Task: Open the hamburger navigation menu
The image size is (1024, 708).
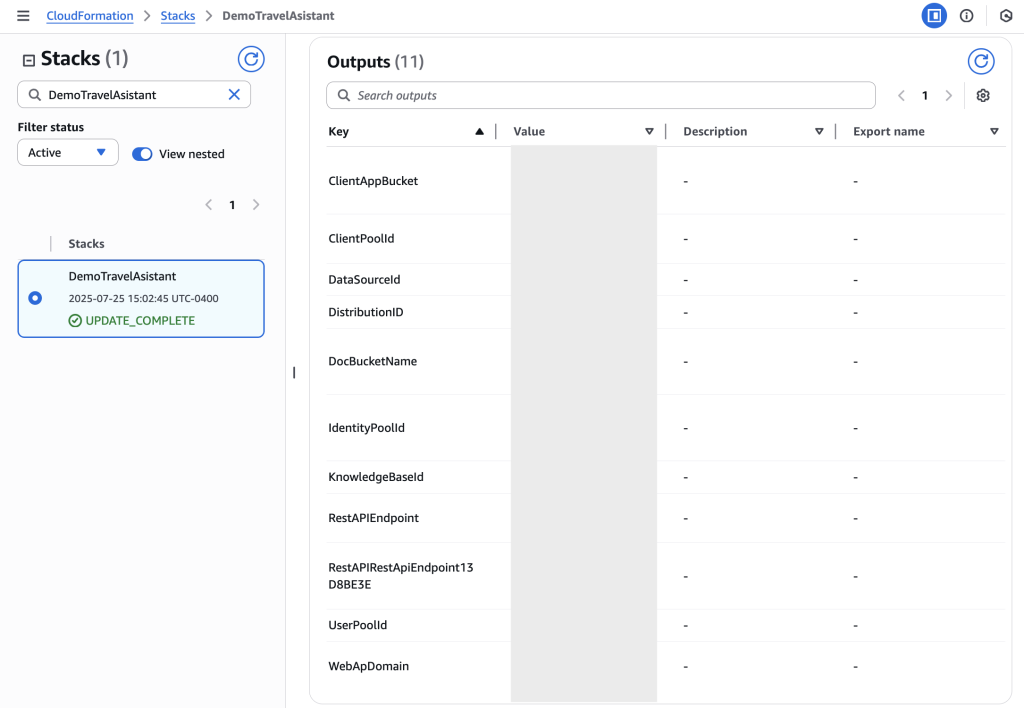Action: [x=23, y=16]
